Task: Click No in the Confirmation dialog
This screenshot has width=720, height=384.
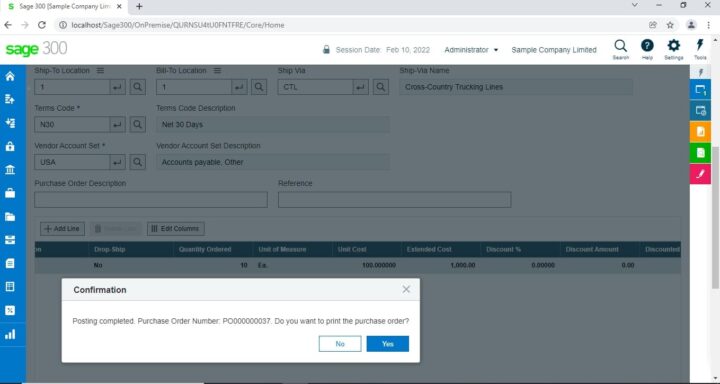Action: pyautogui.click(x=340, y=344)
